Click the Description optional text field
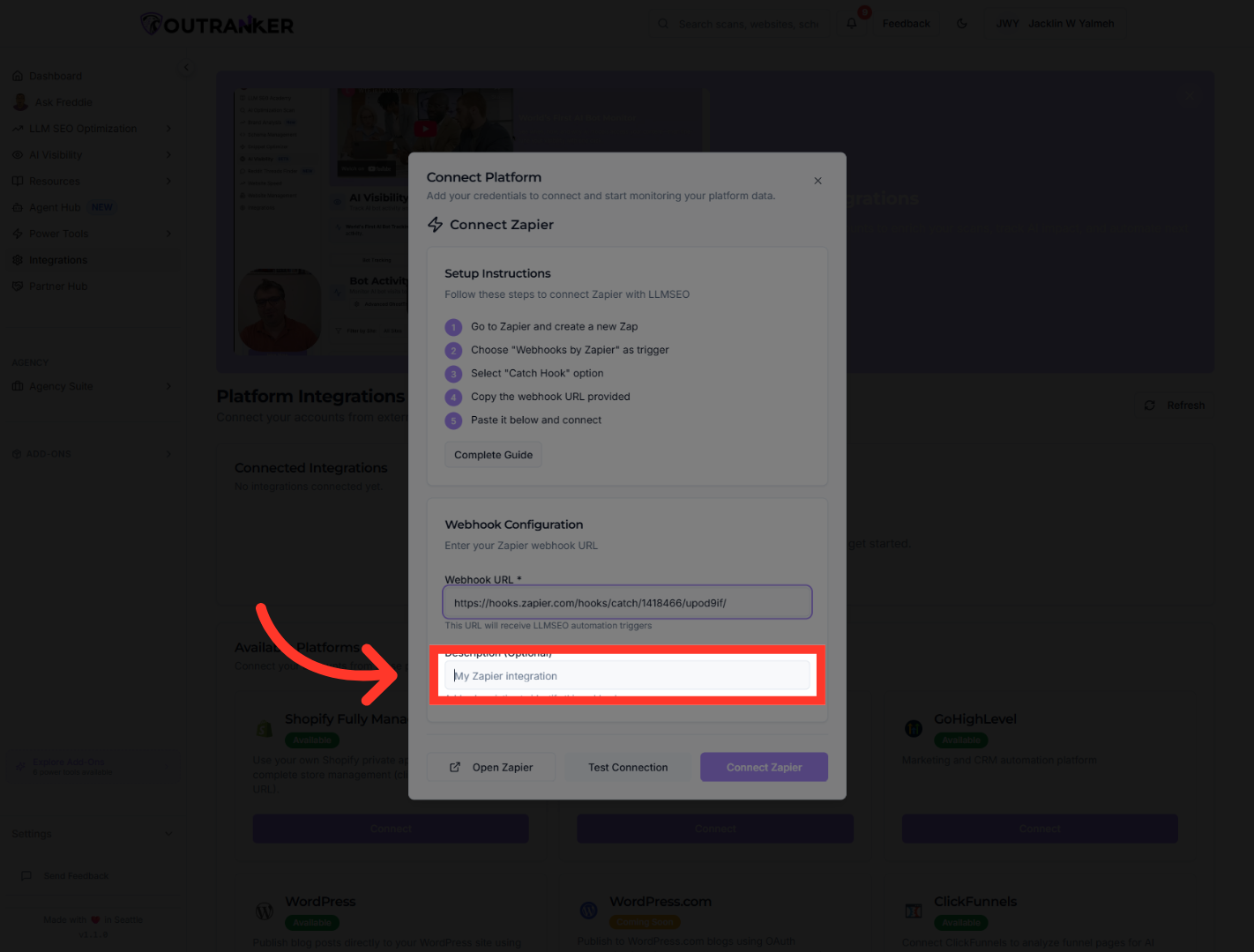 tap(627, 676)
